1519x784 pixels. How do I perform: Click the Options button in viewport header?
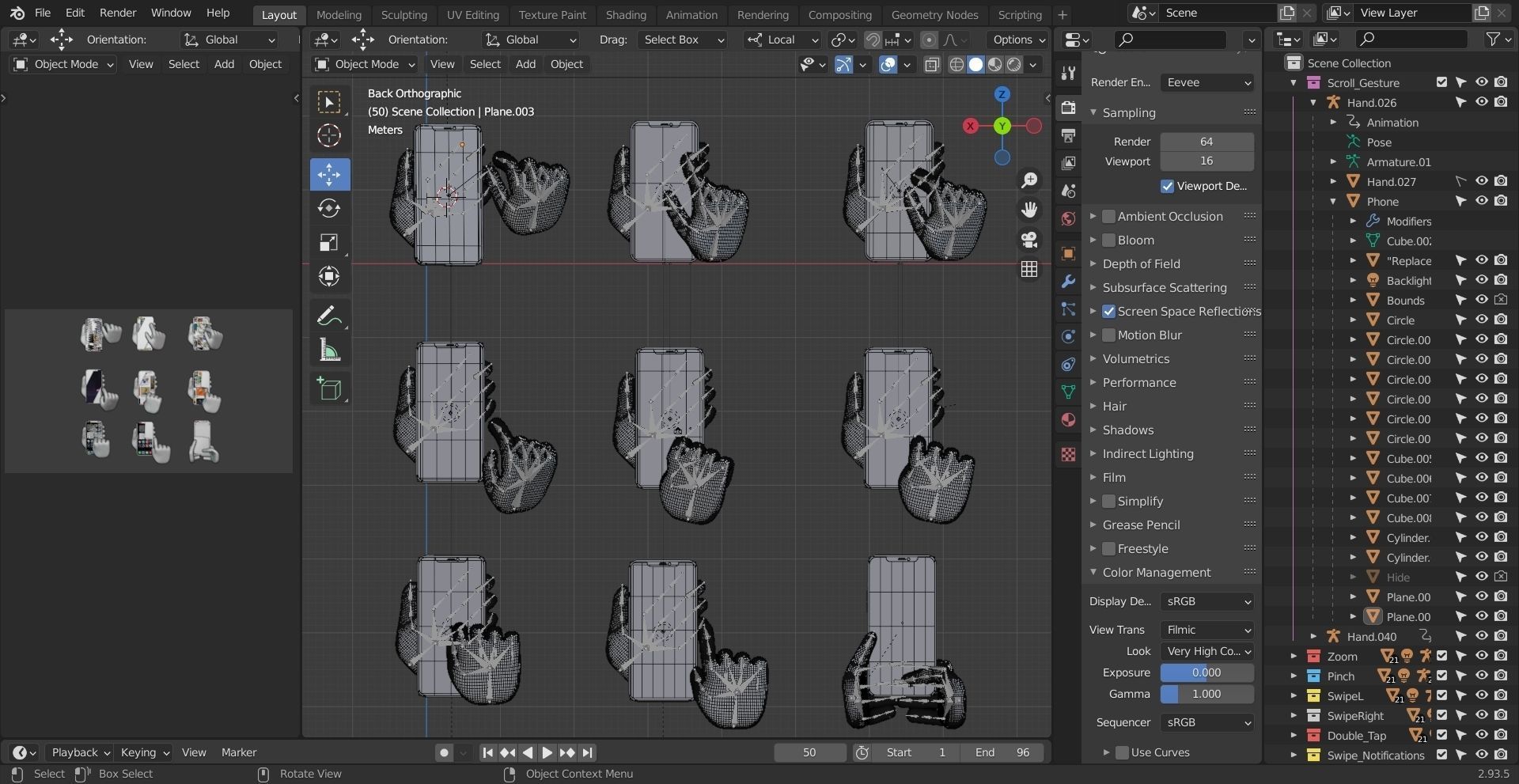[x=1018, y=40]
